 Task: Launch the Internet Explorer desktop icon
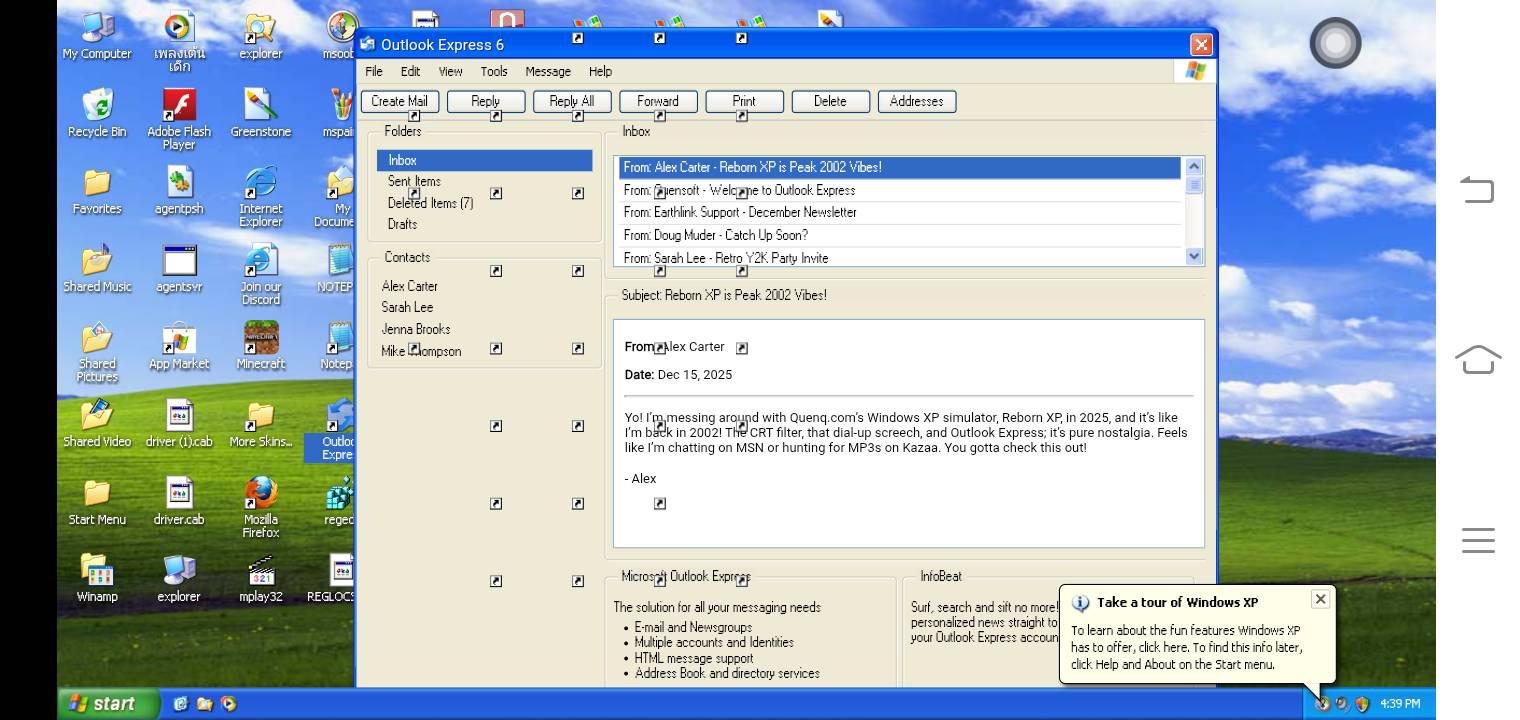pyautogui.click(x=260, y=197)
